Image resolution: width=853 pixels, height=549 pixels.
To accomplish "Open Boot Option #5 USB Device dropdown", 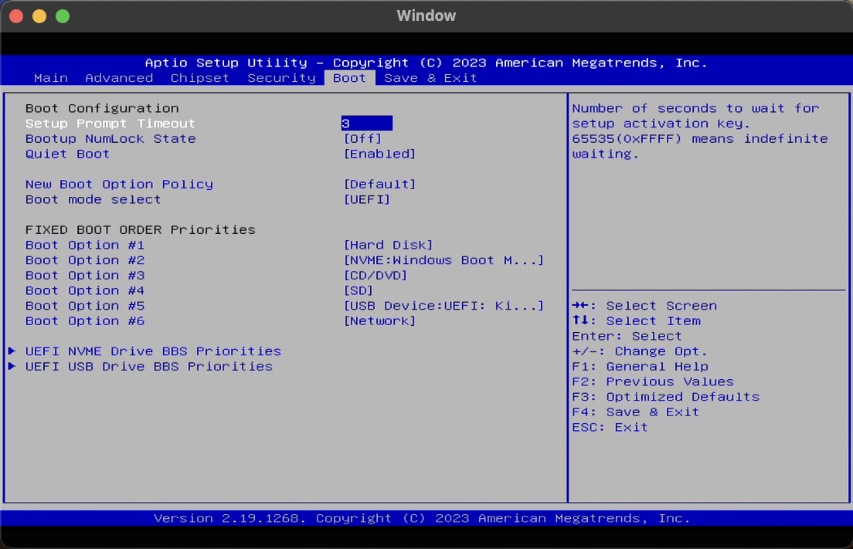I will [x=443, y=306].
